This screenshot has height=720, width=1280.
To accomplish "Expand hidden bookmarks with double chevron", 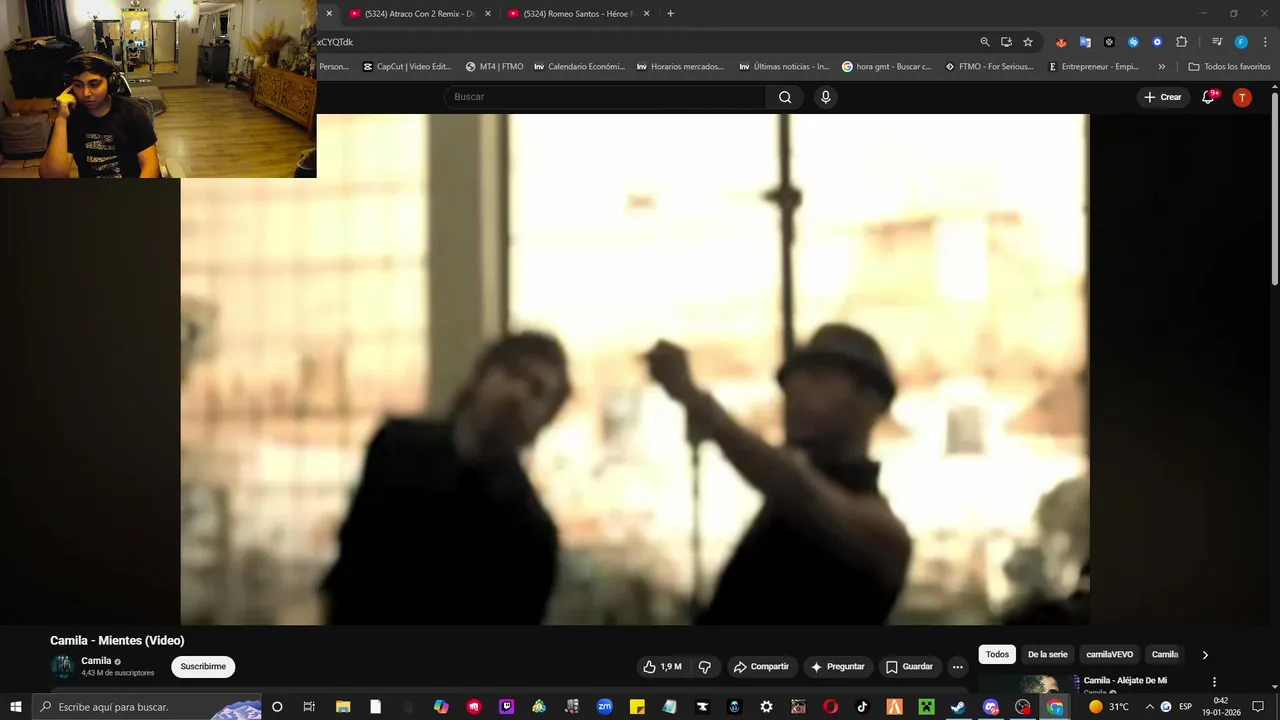I will [x=1161, y=67].
